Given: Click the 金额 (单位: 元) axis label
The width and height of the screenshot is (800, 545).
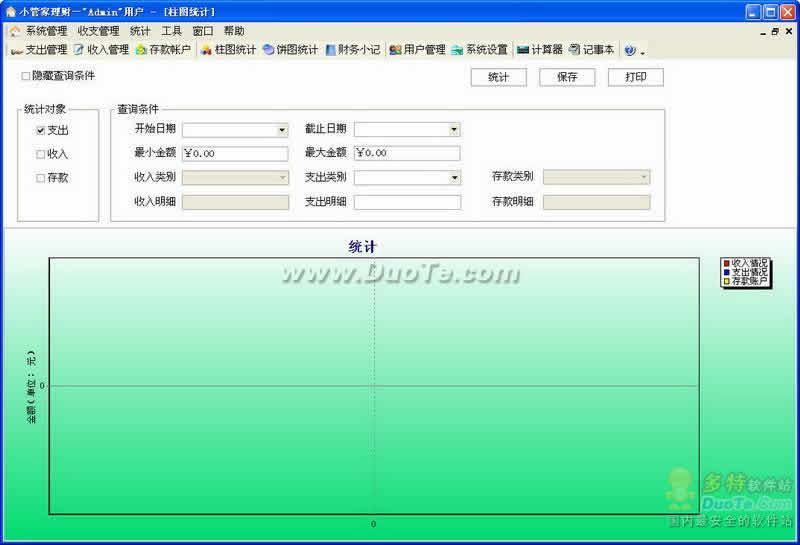Looking at the screenshot, I should (31, 386).
